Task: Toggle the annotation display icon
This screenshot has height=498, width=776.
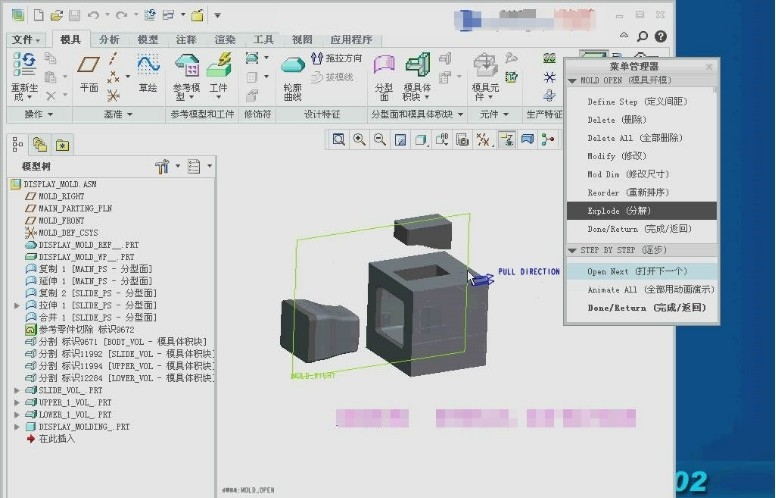Action: point(506,140)
